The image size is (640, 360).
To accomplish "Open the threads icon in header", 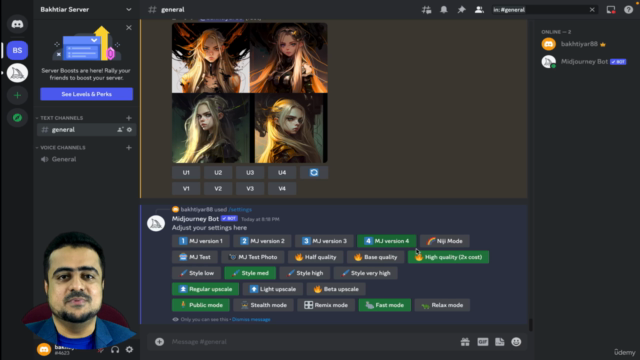I will 426,10.
